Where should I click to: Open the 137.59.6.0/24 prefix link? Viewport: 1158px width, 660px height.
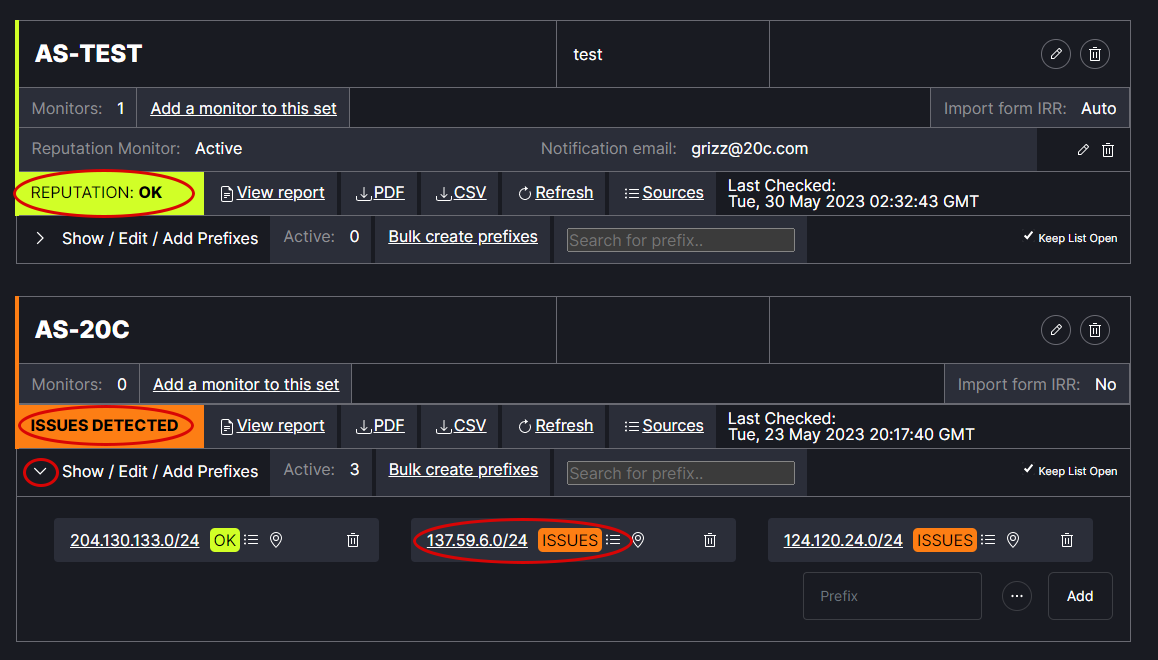click(477, 540)
